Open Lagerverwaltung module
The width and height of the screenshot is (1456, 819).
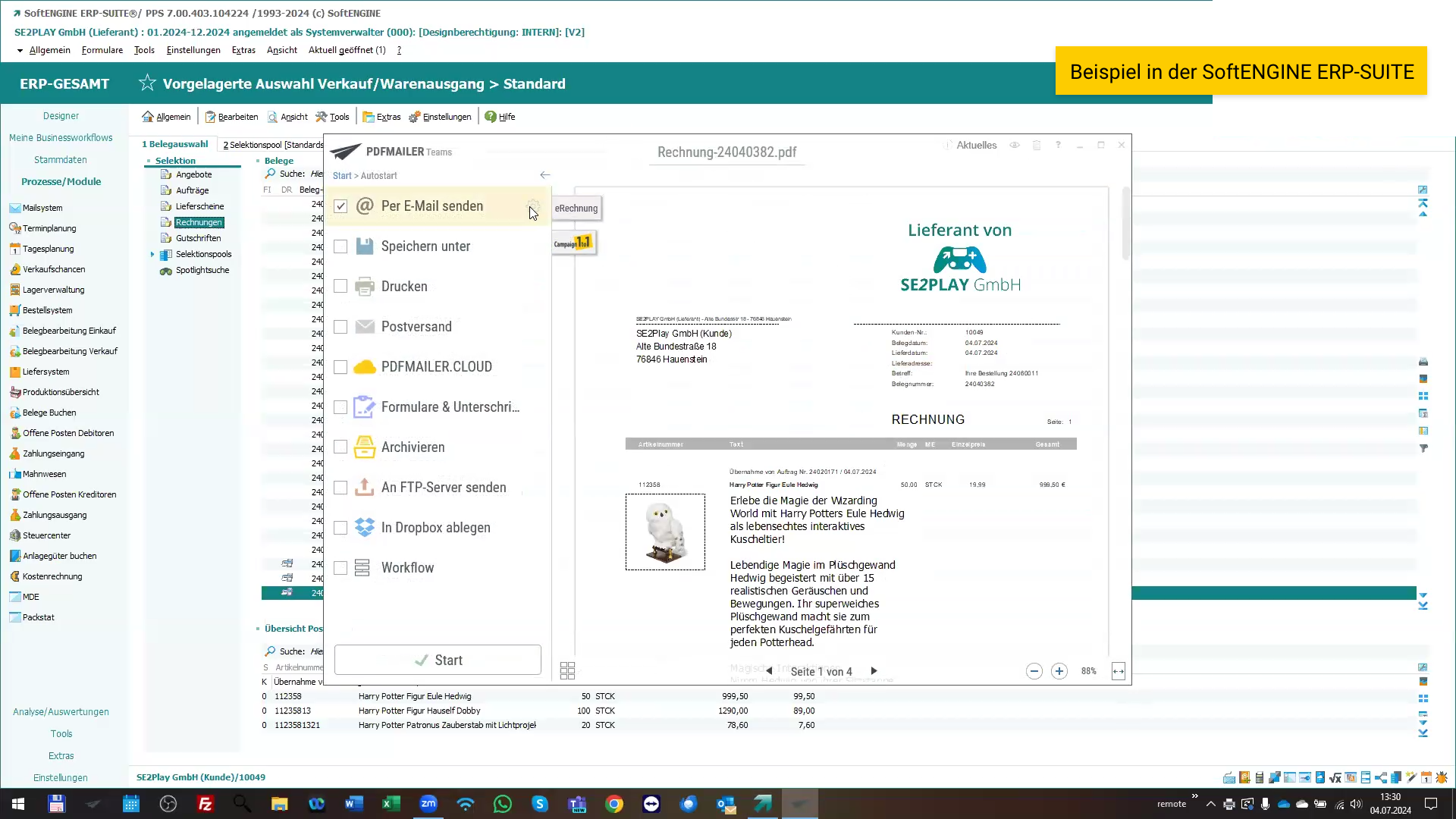[53, 290]
